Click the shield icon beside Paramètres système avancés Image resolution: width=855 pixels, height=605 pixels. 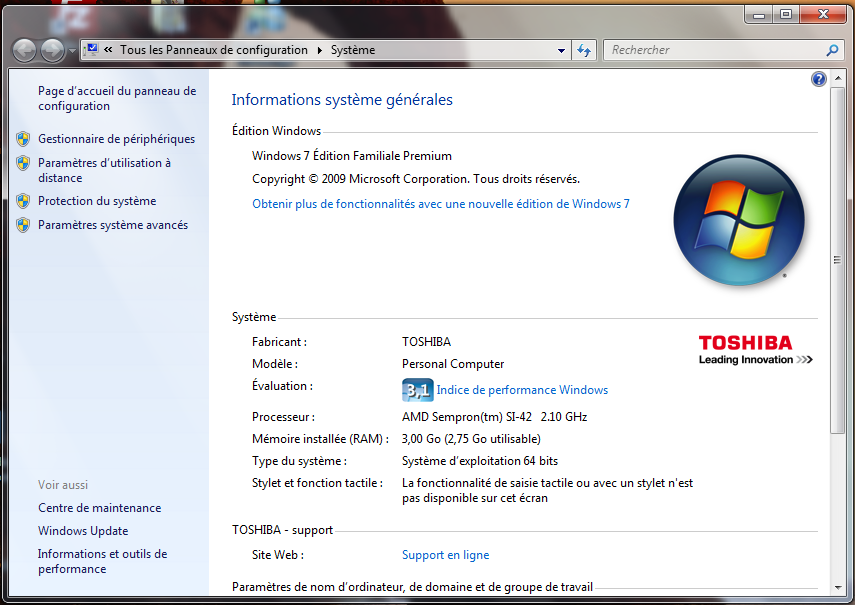click(23, 225)
